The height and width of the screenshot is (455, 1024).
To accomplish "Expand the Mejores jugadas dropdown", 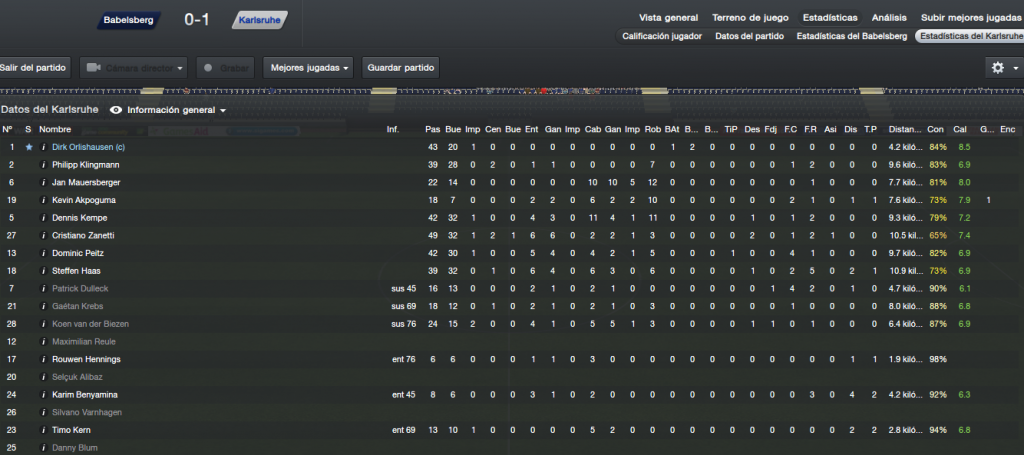I will (x=310, y=68).
